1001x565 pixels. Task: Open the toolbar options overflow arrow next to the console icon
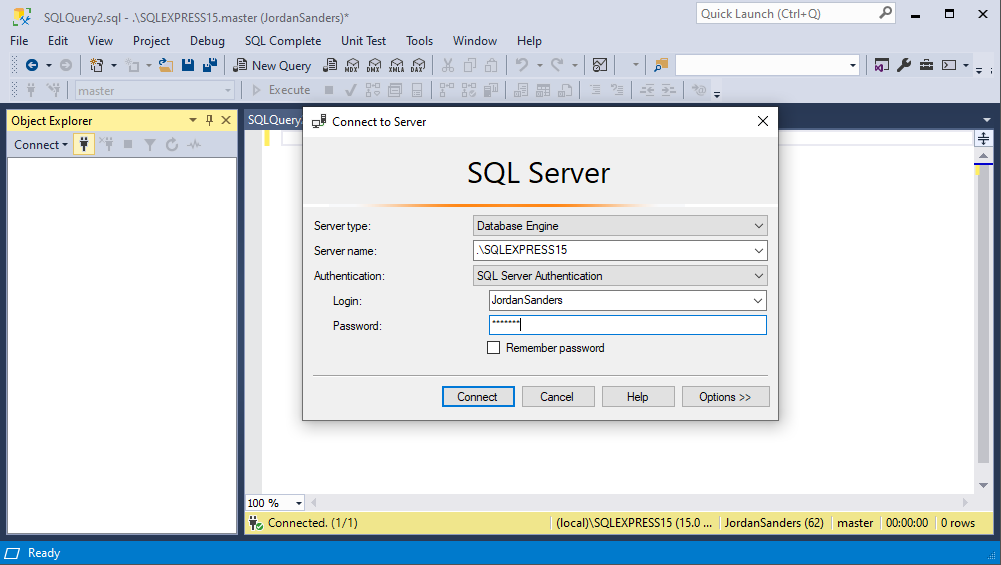pos(965,65)
